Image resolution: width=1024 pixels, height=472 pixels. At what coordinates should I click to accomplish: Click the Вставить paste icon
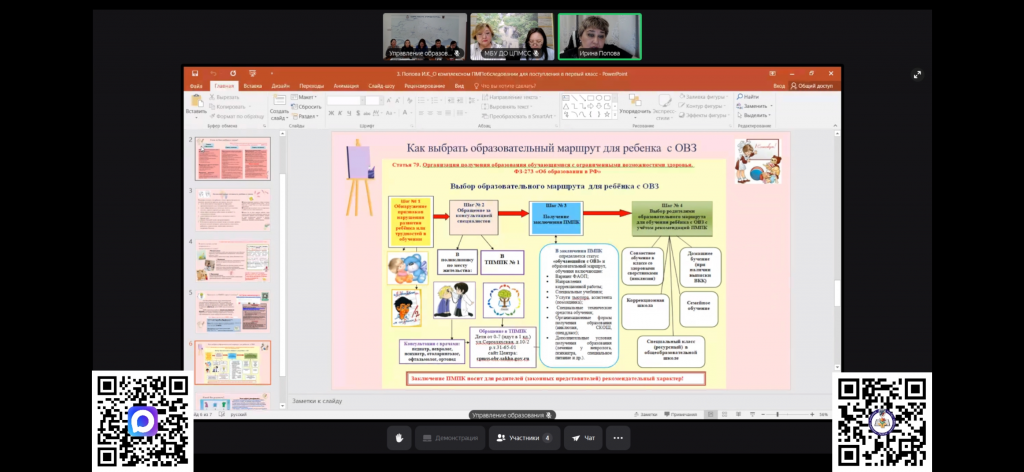click(196, 103)
